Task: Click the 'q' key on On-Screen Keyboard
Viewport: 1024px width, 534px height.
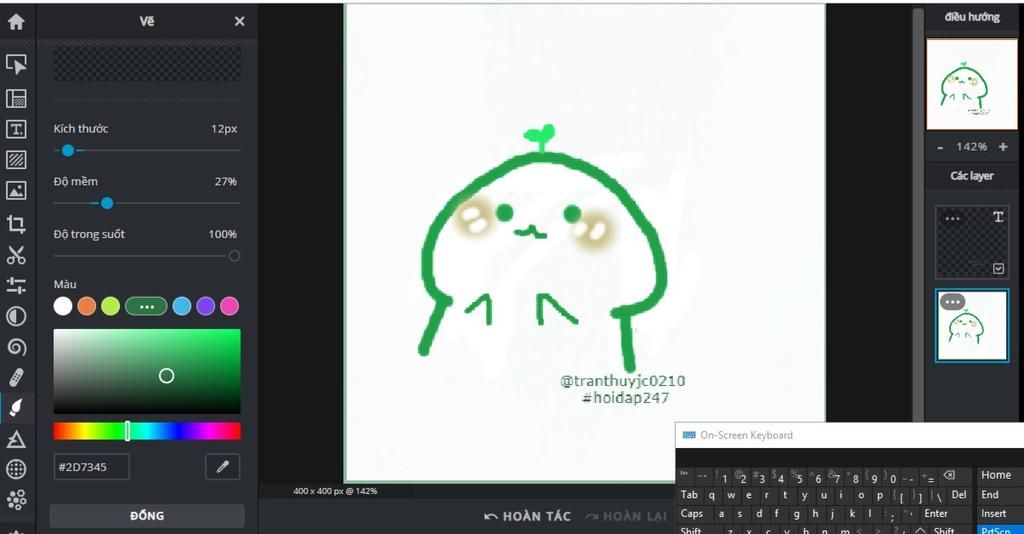Action: click(711, 495)
